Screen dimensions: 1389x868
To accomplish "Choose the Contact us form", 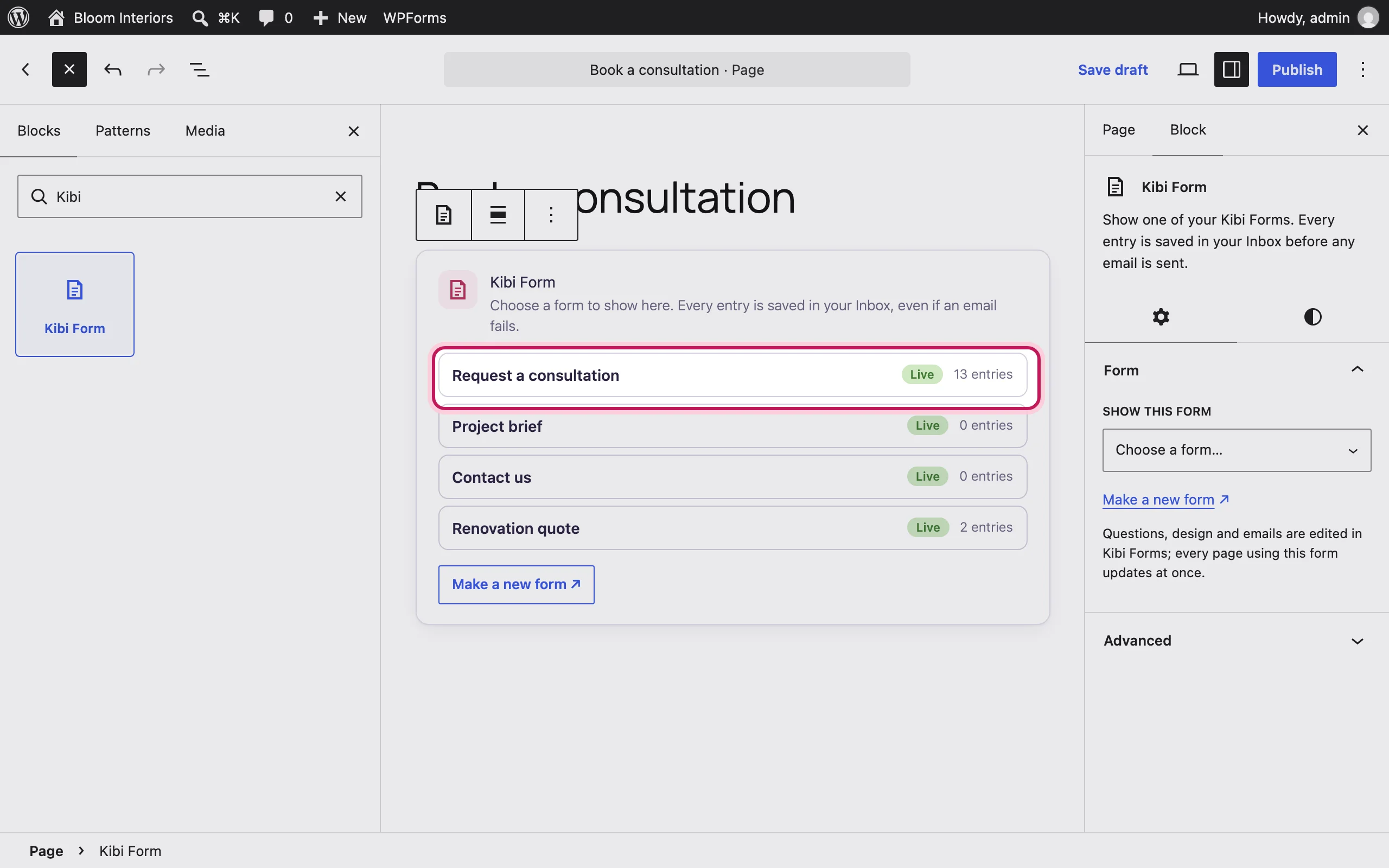I will [732, 477].
